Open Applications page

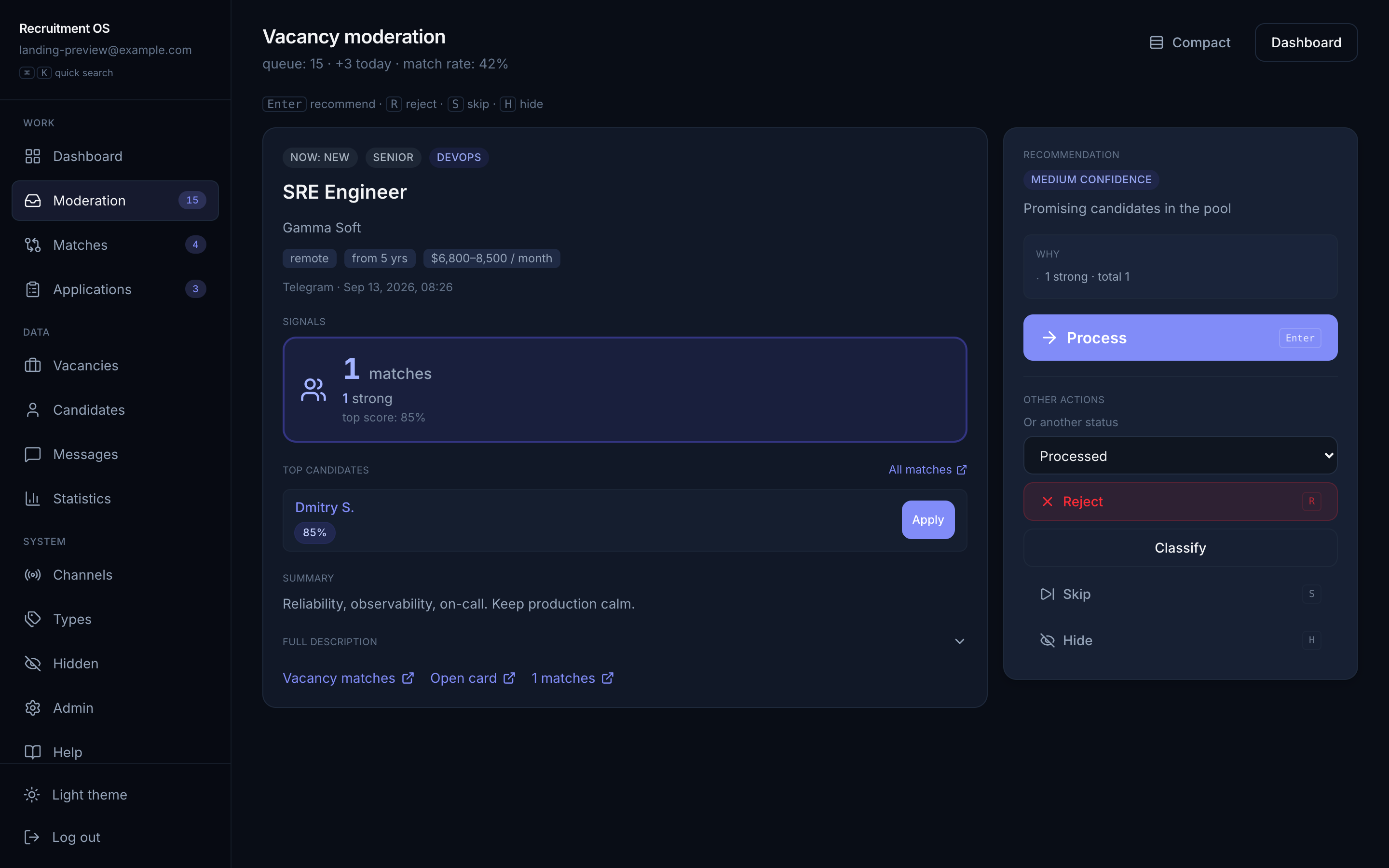(115, 289)
